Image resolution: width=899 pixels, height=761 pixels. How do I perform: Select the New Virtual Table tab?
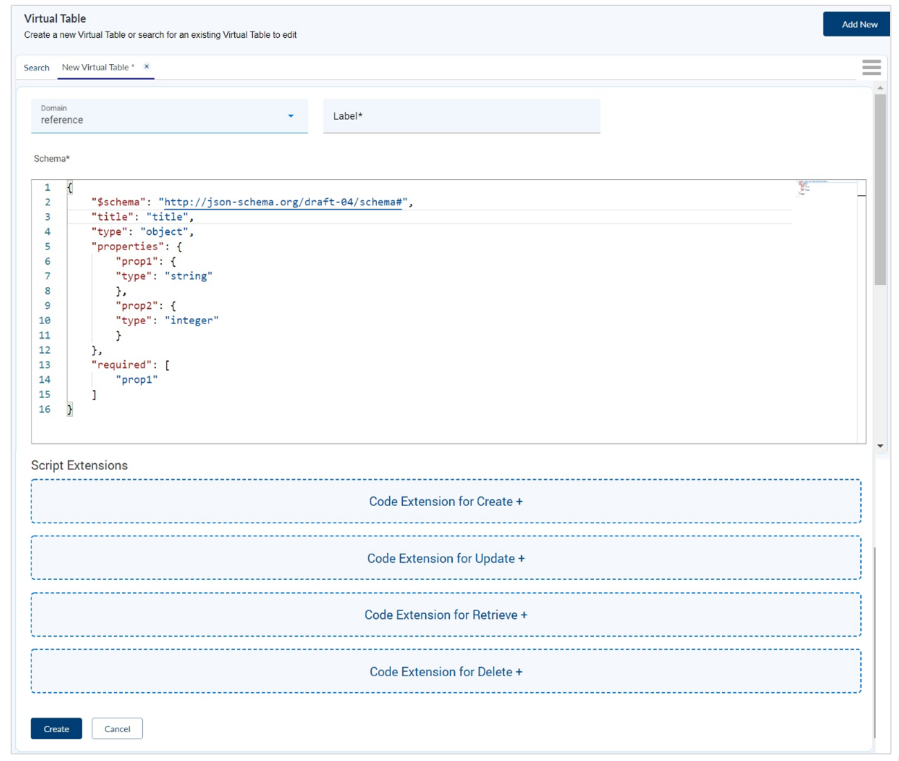tap(97, 68)
